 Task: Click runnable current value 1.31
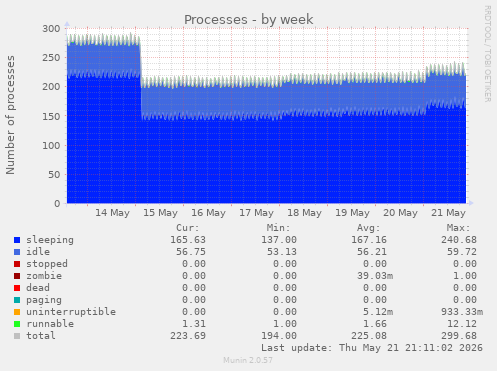tap(194, 324)
